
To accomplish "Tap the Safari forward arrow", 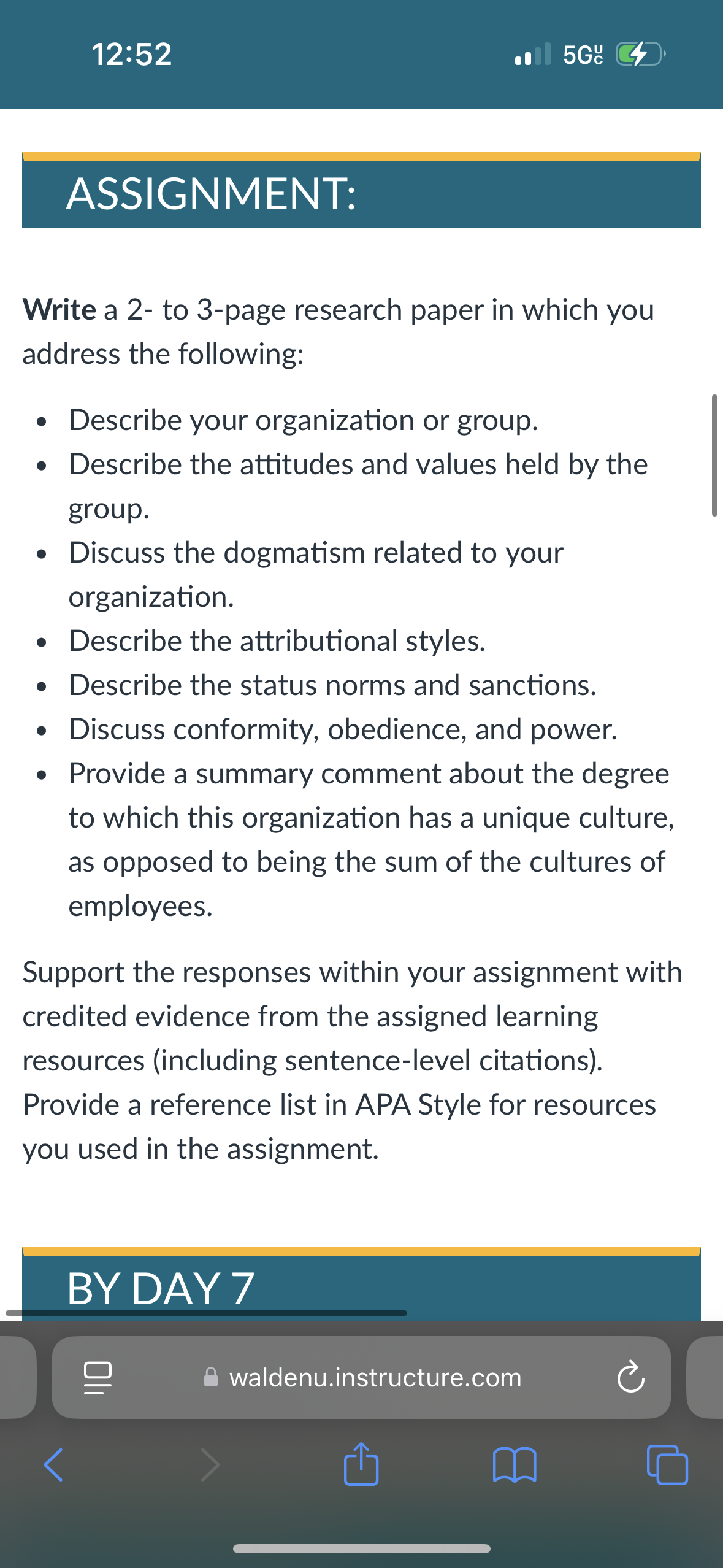I will (210, 1465).
